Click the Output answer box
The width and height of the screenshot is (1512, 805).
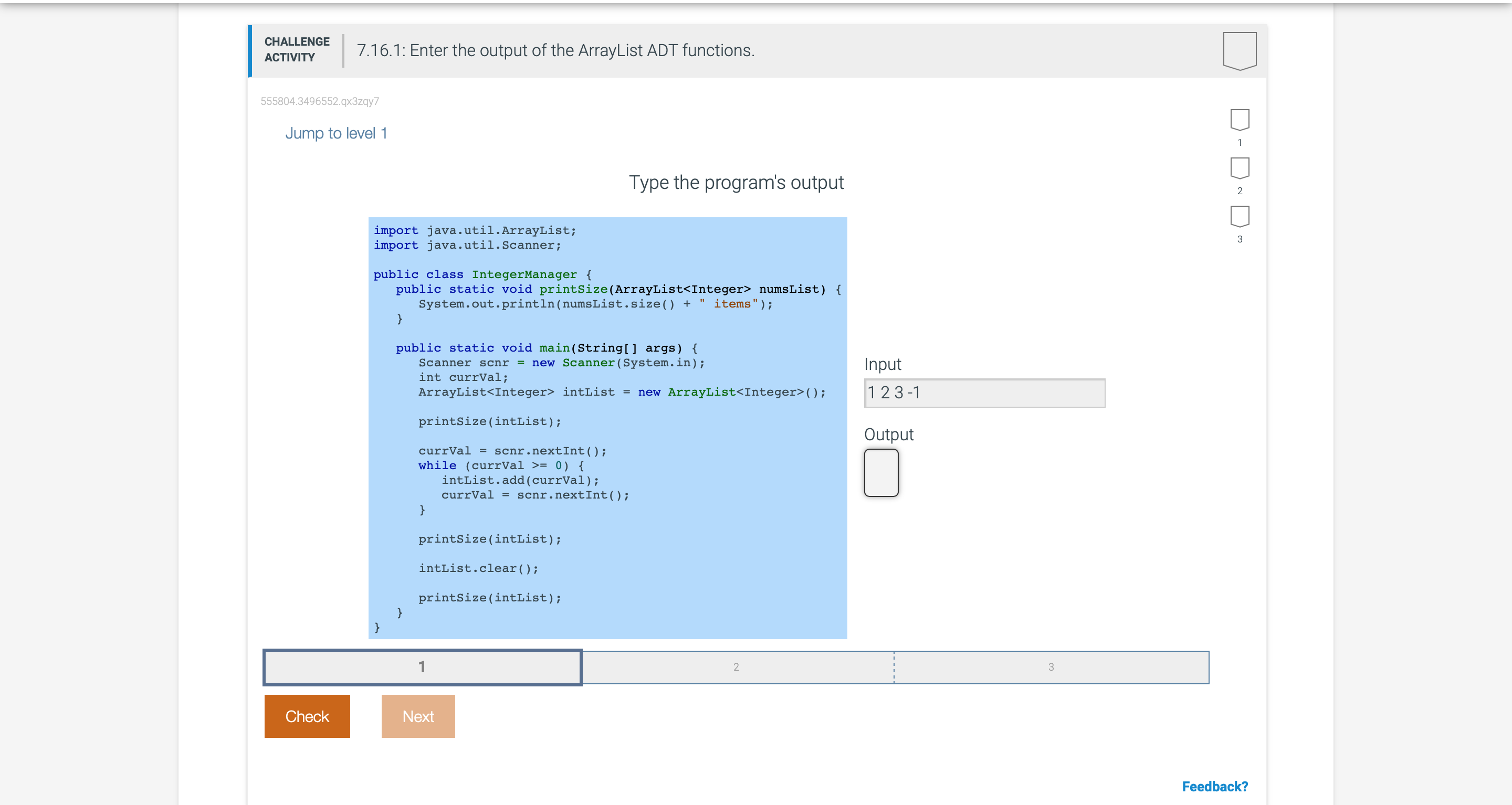click(880, 473)
